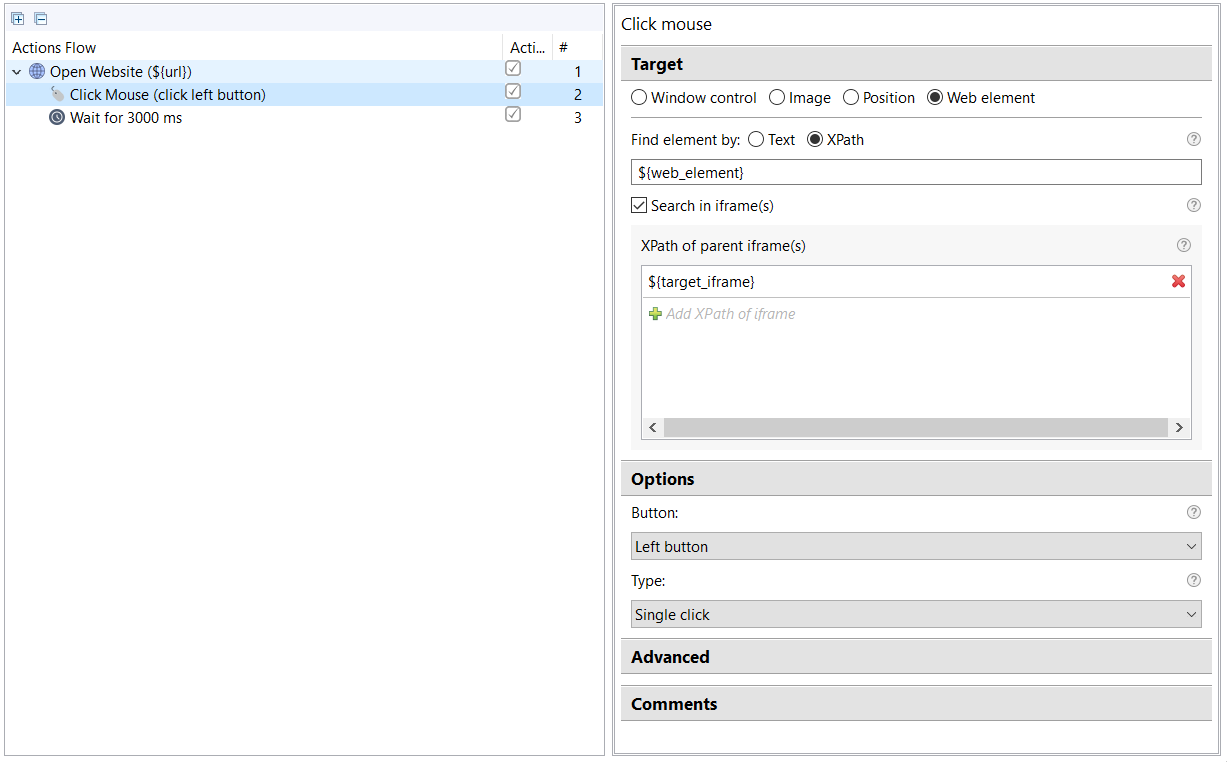
Task: Uncheck Search in iframe(s)
Action: pyautogui.click(x=639, y=206)
